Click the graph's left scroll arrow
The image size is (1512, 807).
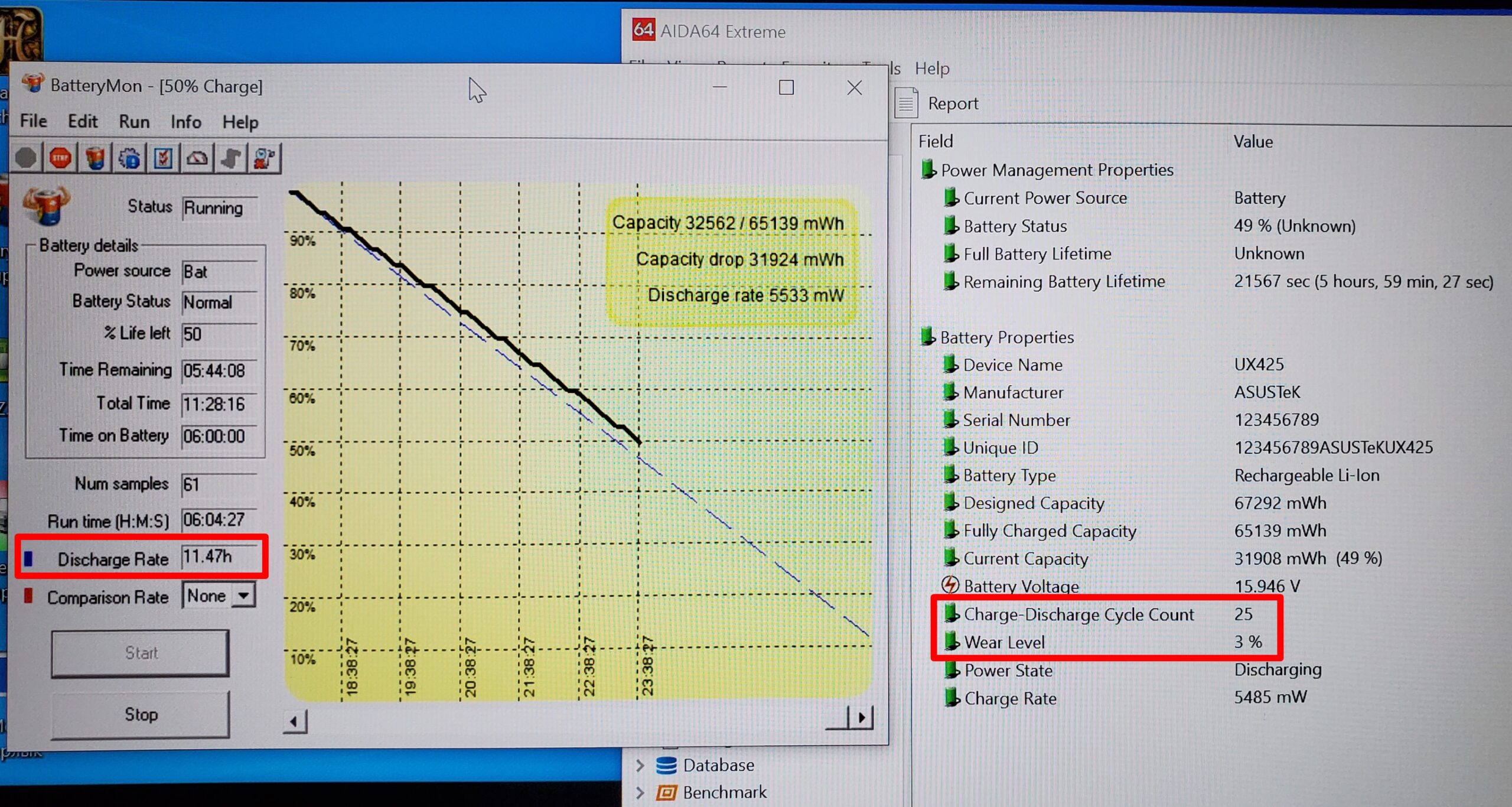295,721
